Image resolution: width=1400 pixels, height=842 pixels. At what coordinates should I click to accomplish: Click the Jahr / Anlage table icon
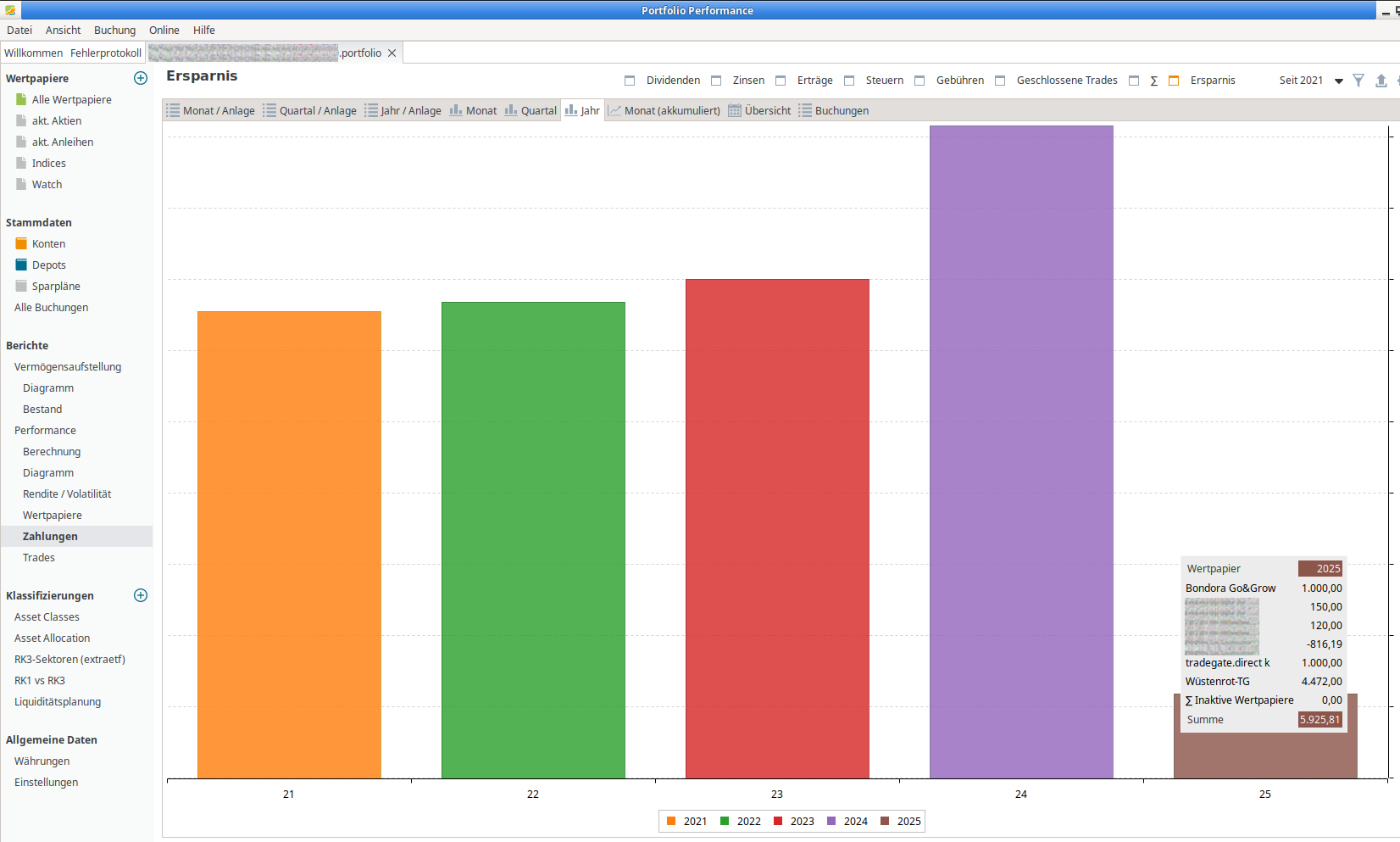371,110
